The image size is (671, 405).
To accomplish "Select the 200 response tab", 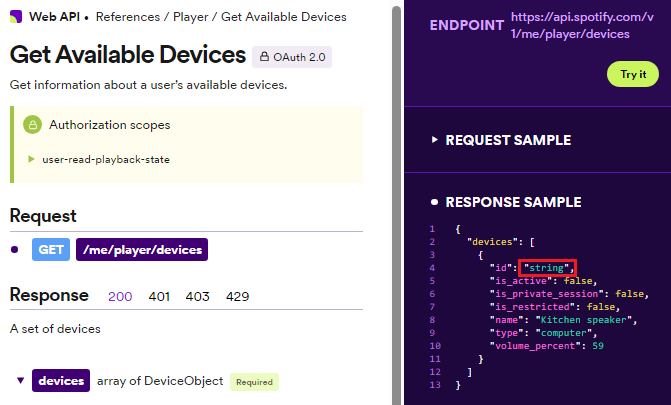I will (x=120, y=296).
